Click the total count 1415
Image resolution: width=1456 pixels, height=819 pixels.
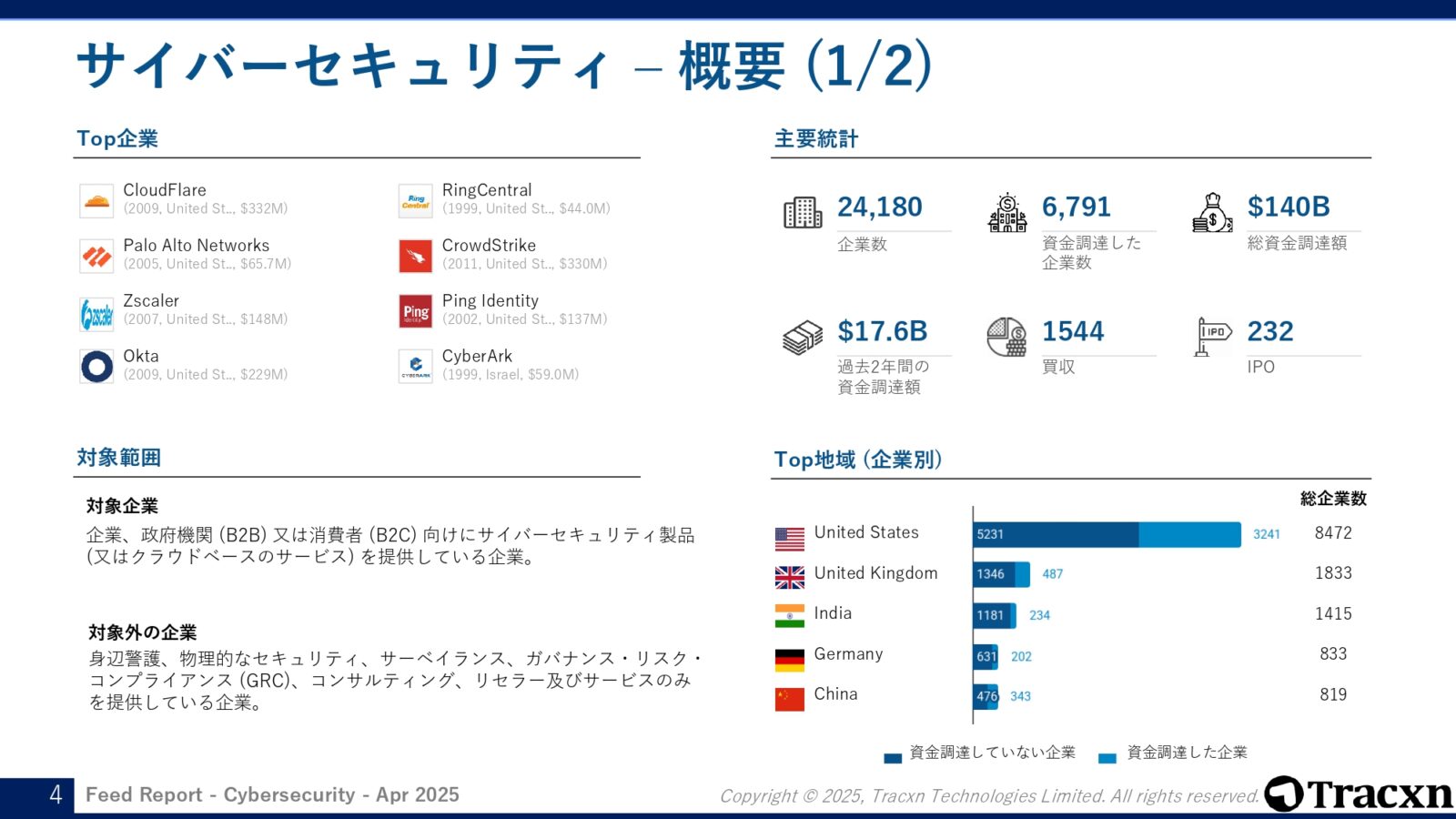(1333, 614)
